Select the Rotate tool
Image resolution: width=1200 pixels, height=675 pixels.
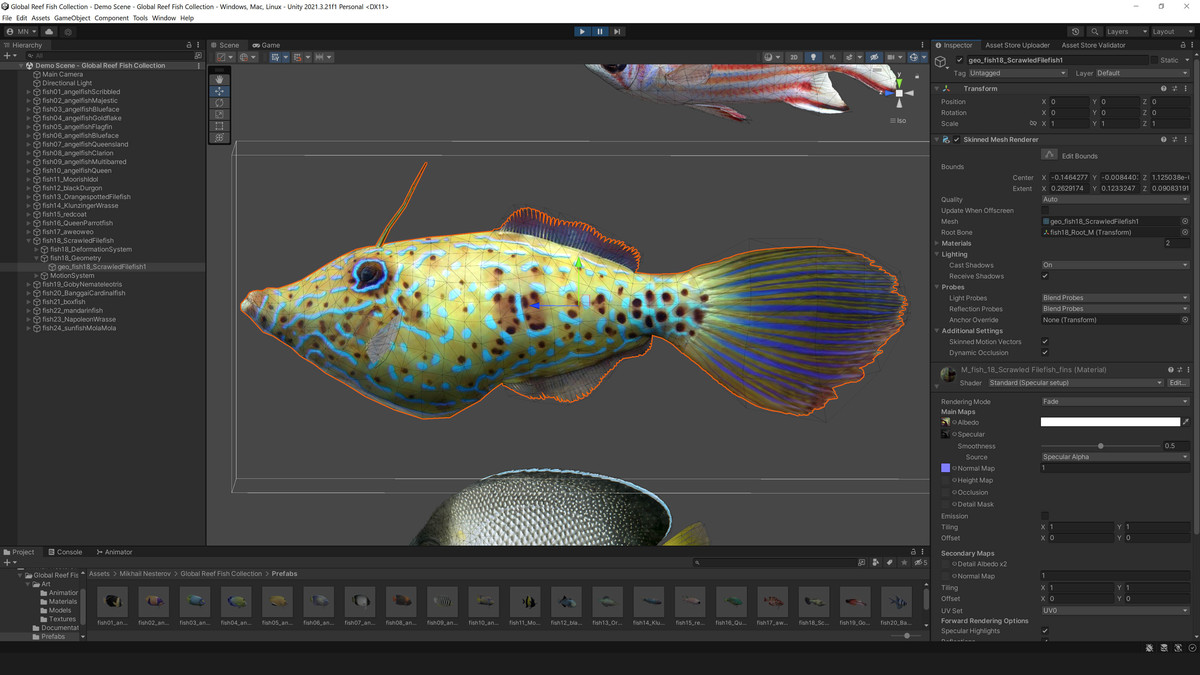219,103
